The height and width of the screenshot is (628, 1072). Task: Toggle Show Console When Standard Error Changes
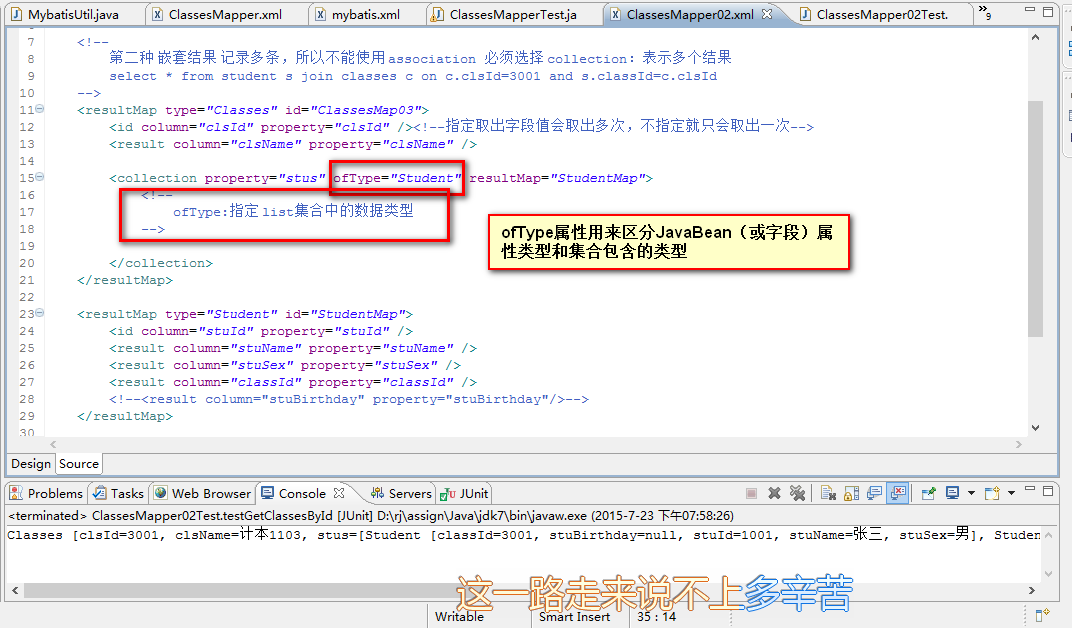[x=898, y=493]
